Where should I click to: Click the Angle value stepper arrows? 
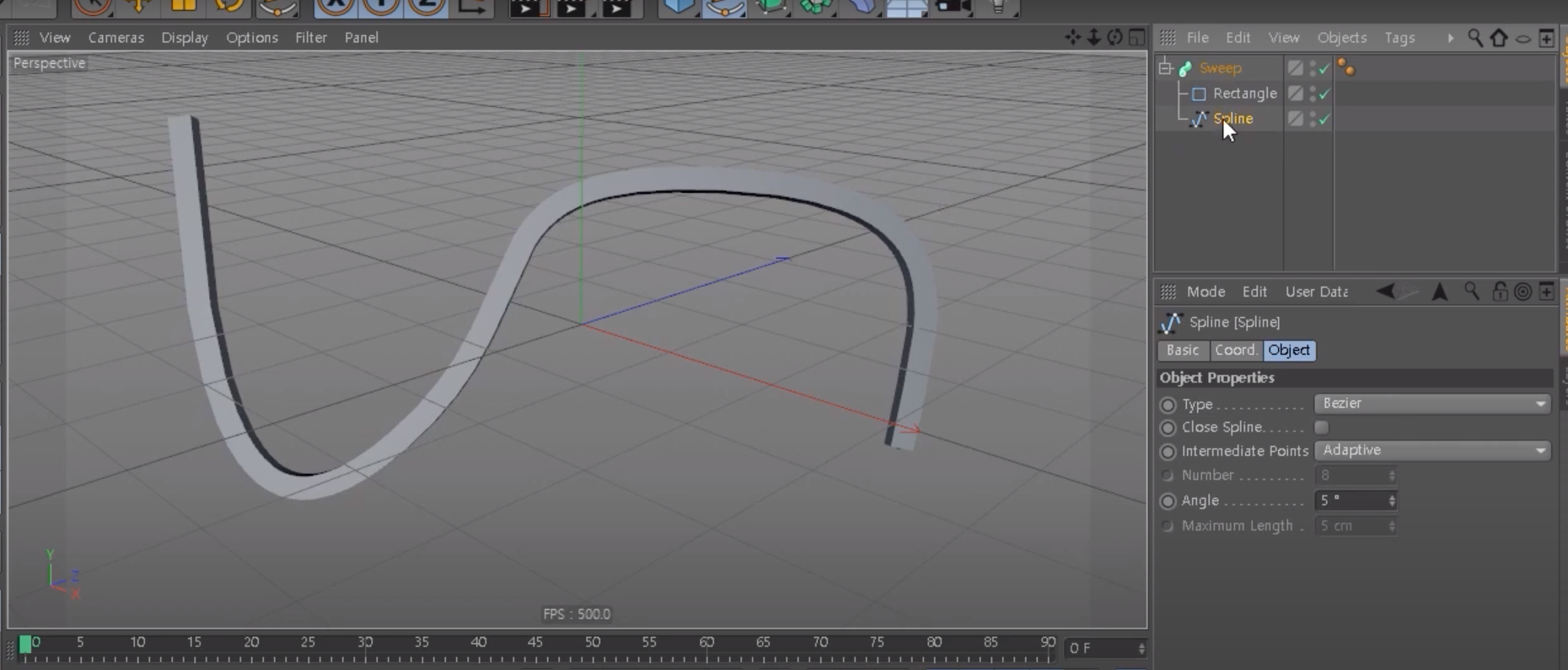click(1392, 501)
